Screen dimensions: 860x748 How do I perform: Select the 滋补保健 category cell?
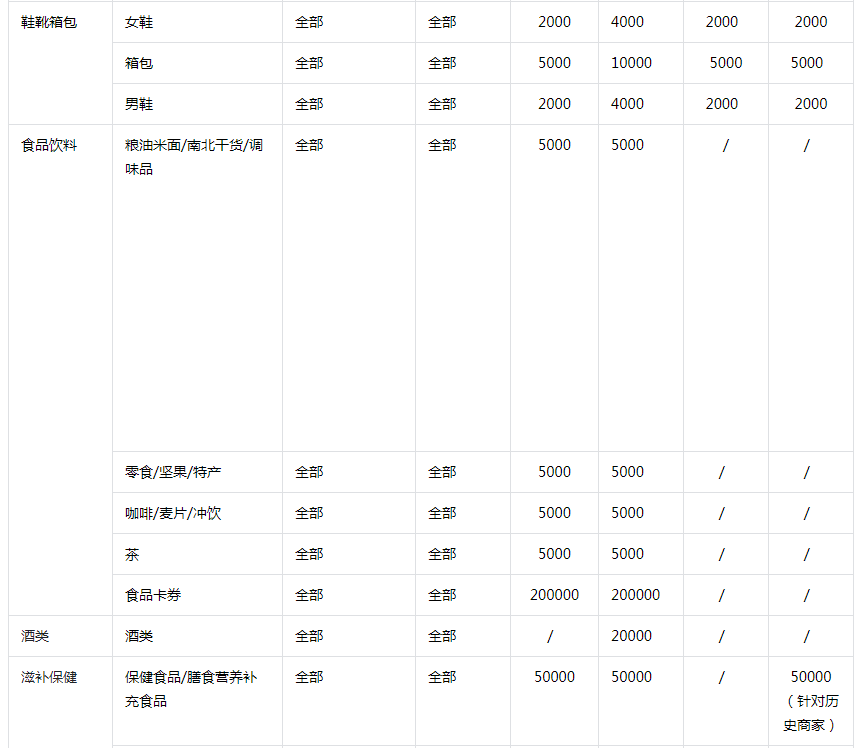tap(40, 676)
